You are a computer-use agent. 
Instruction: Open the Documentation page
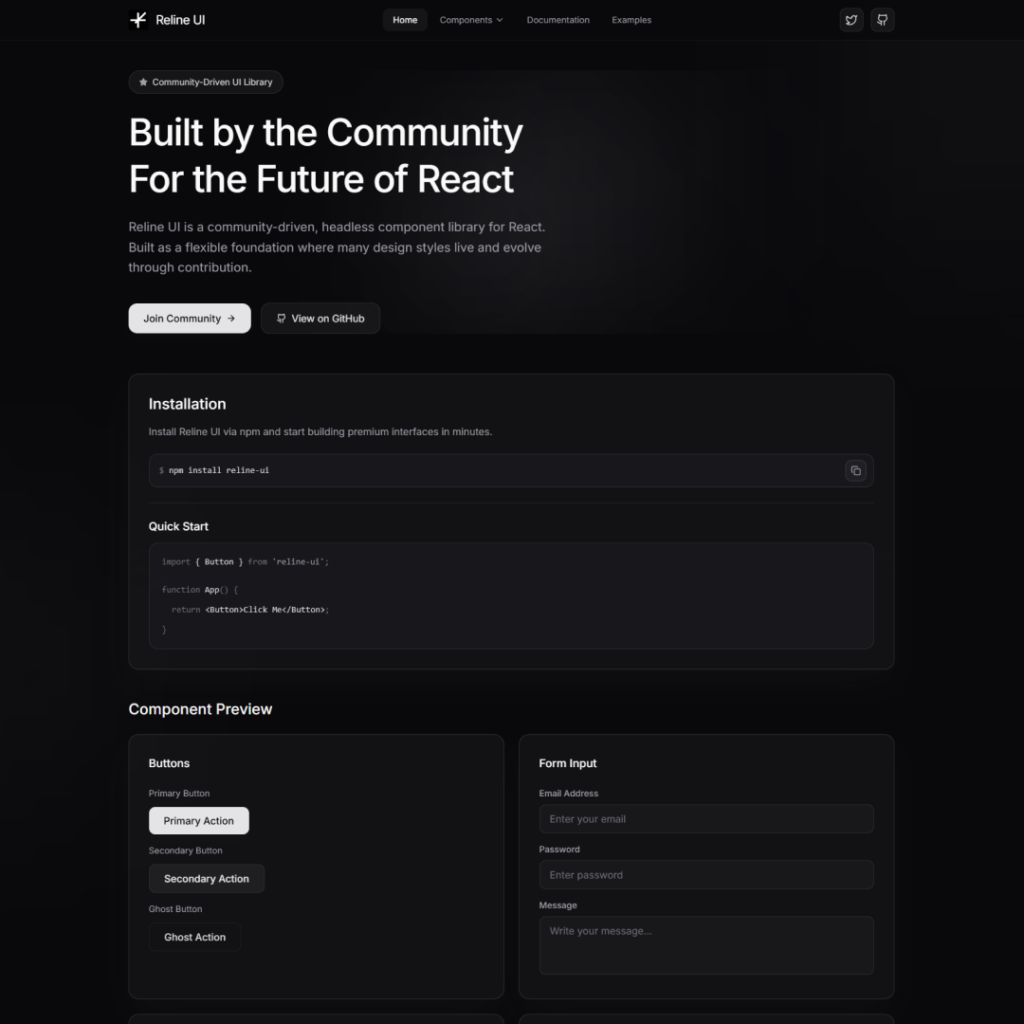pos(558,20)
